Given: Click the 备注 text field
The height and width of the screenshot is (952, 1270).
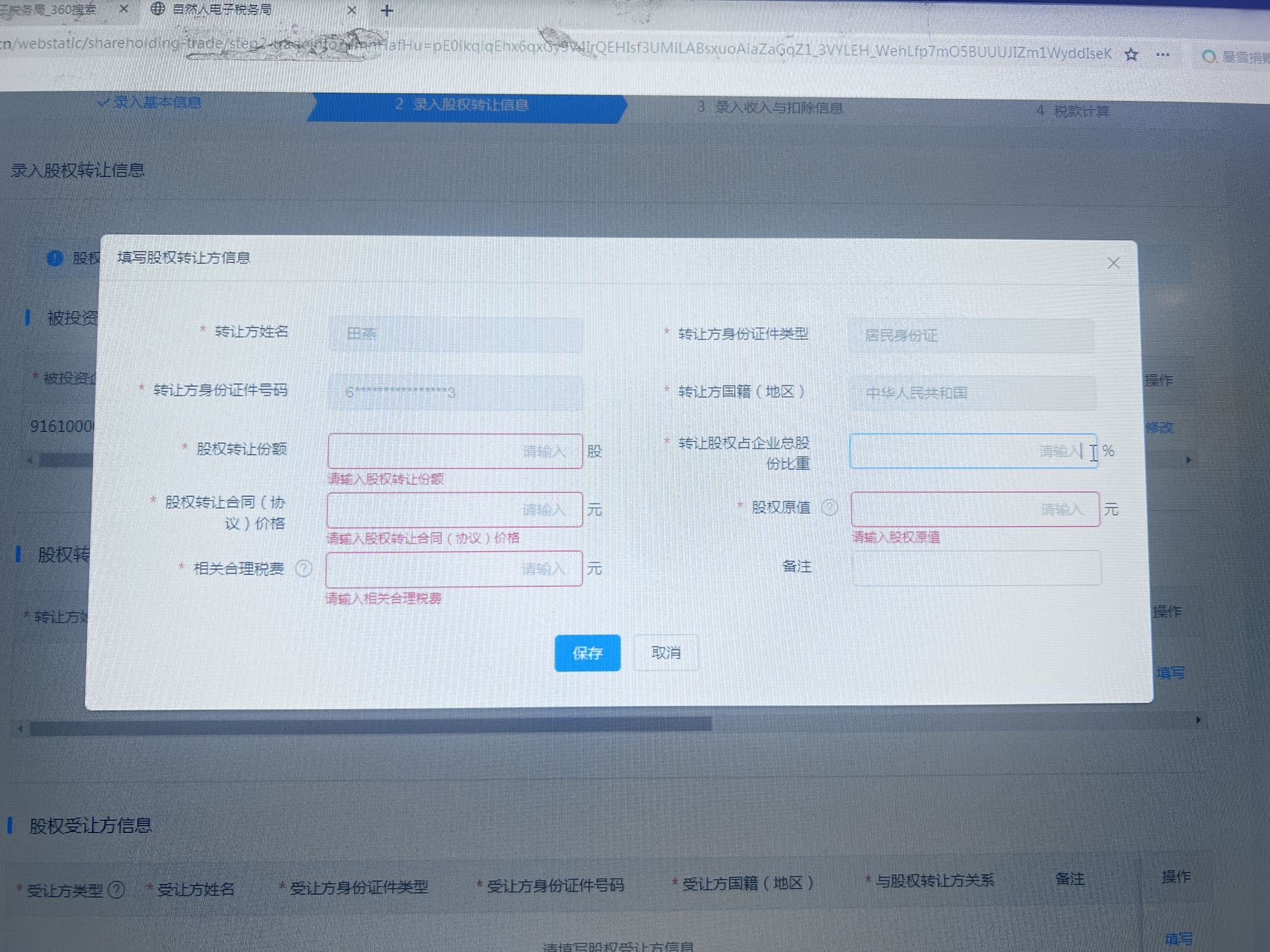Looking at the screenshot, I should (x=975, y=567).
